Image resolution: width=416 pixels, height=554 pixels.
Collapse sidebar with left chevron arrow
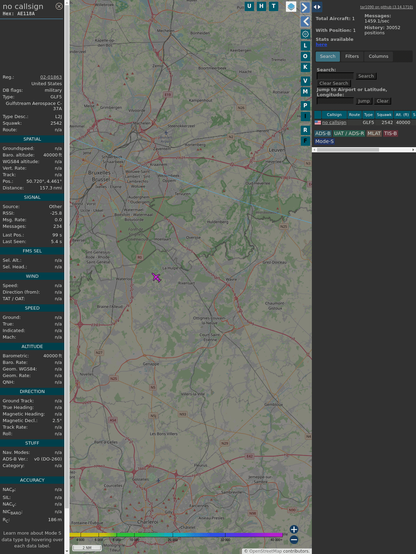point(305,22)
